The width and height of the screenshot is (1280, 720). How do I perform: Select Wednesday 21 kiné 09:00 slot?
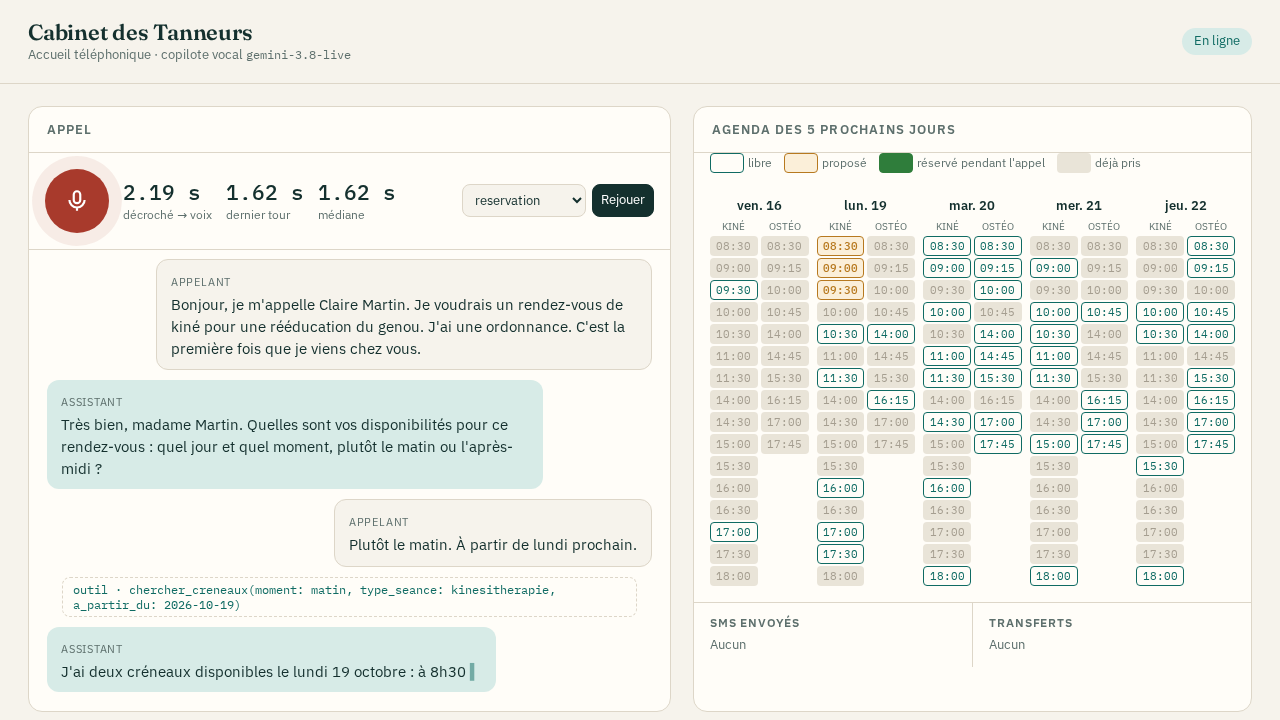(1054, 268)
